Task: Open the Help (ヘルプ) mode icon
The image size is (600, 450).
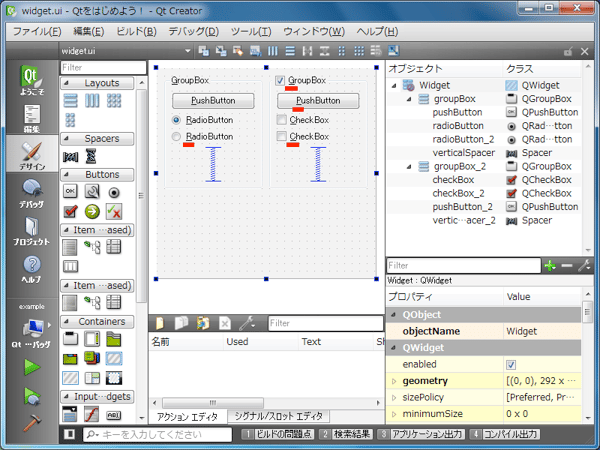Action: pos(32,271)
